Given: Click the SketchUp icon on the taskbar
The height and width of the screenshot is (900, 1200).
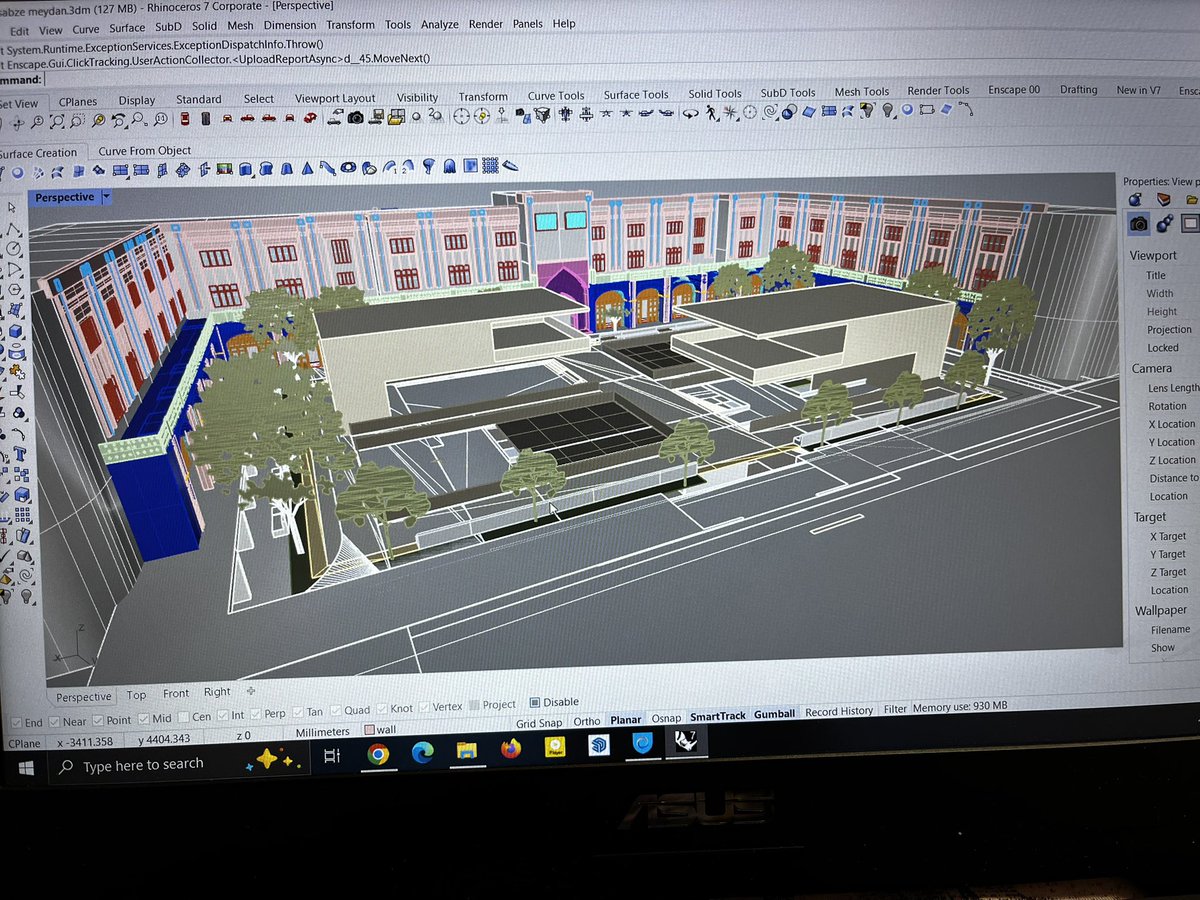Looking at the screenshot, I should click(x=599, y=745).
